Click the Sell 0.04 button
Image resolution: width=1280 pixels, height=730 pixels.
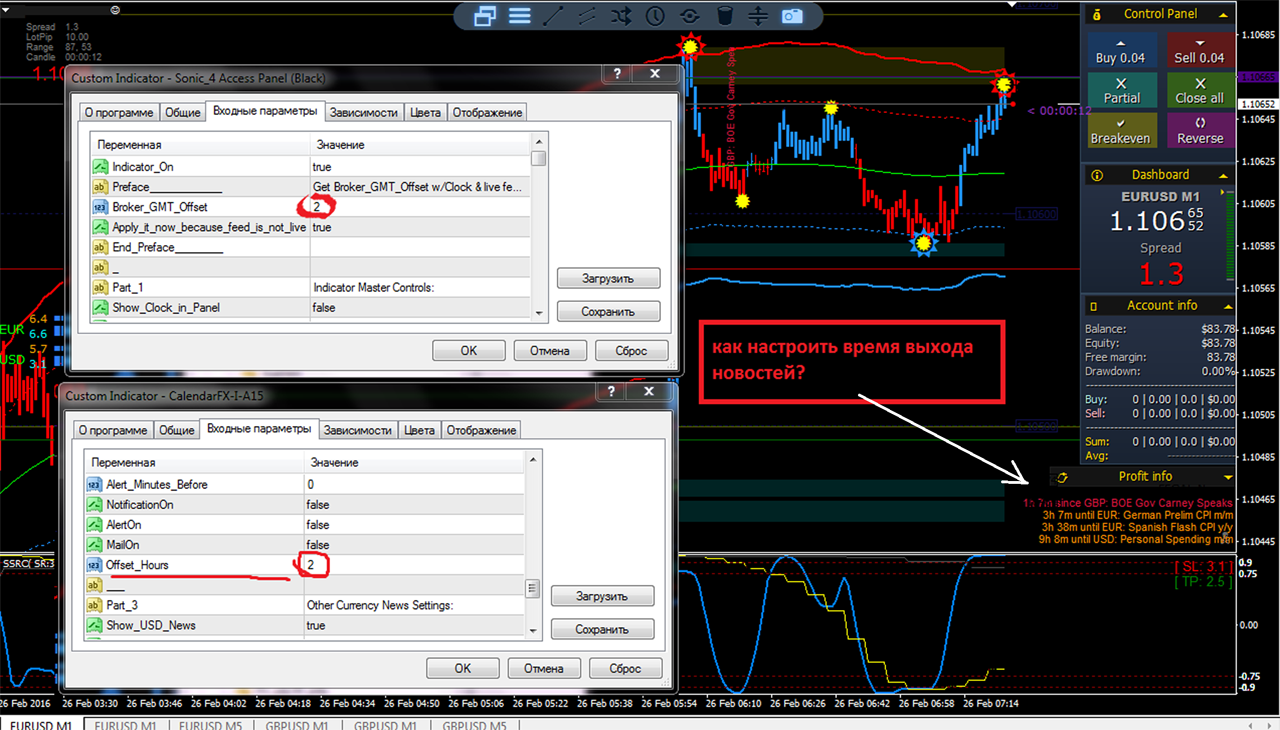click(1200, 50)
